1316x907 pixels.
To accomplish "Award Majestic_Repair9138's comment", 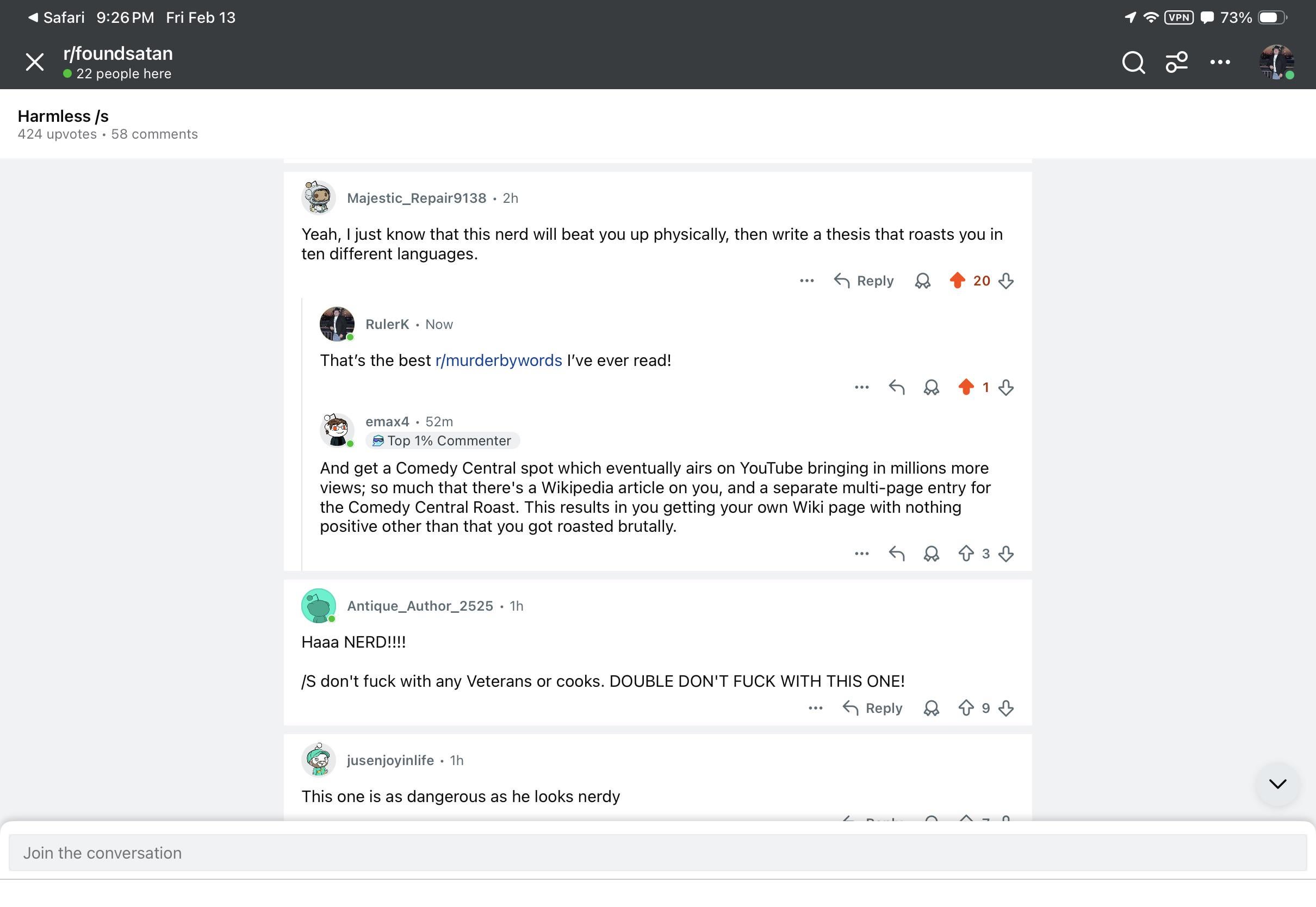I will (922, 281).
